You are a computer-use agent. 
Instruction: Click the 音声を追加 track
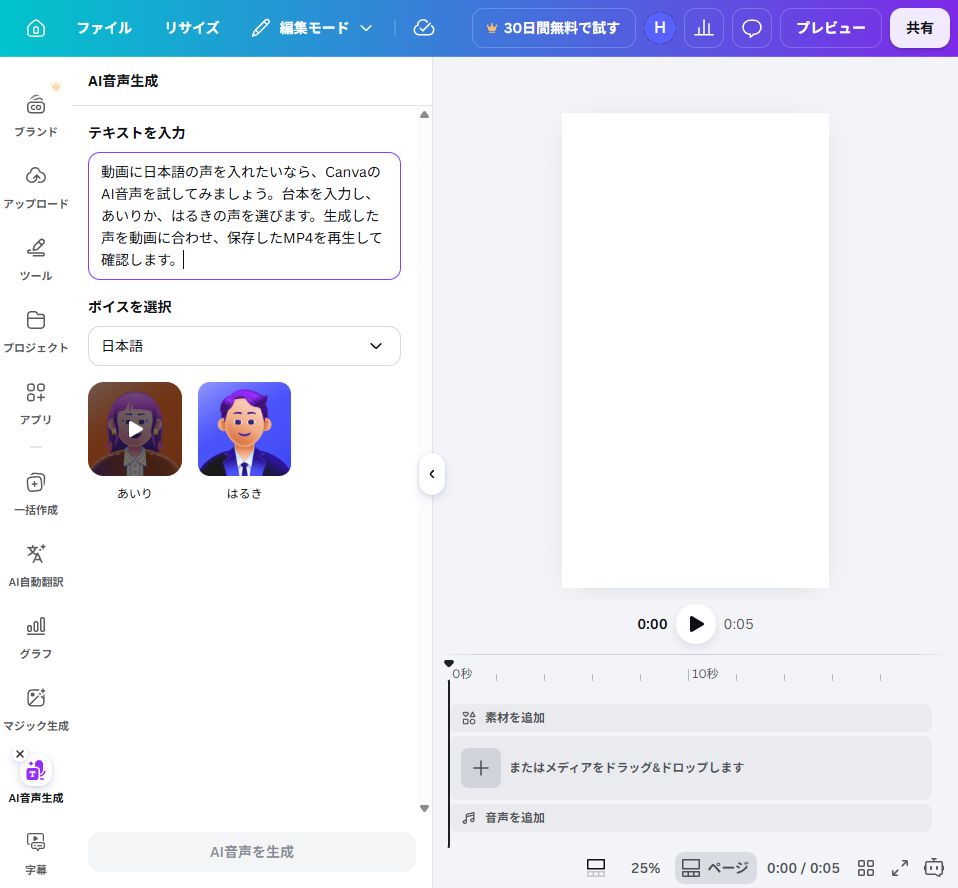[x=692, y=818]
